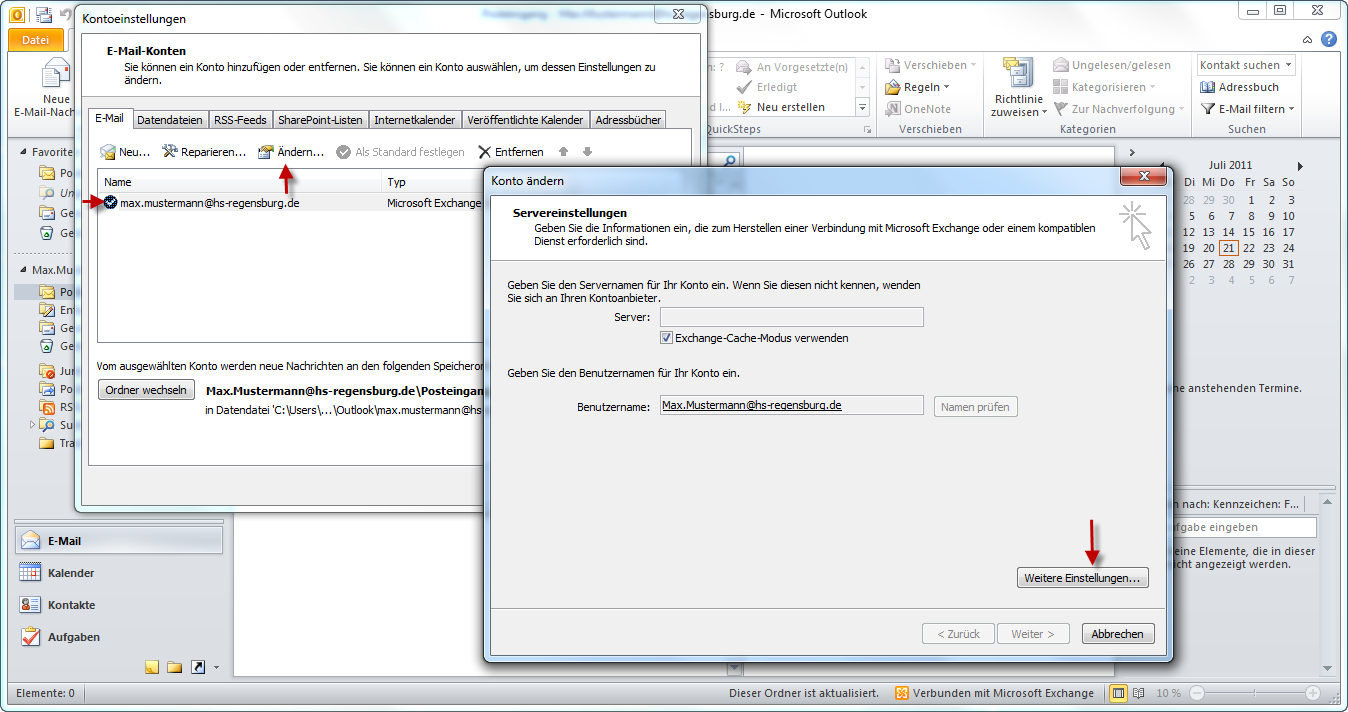Click the OneNote ribbon button
Viewport: 1348px width, 712px height.
(917, 109)
